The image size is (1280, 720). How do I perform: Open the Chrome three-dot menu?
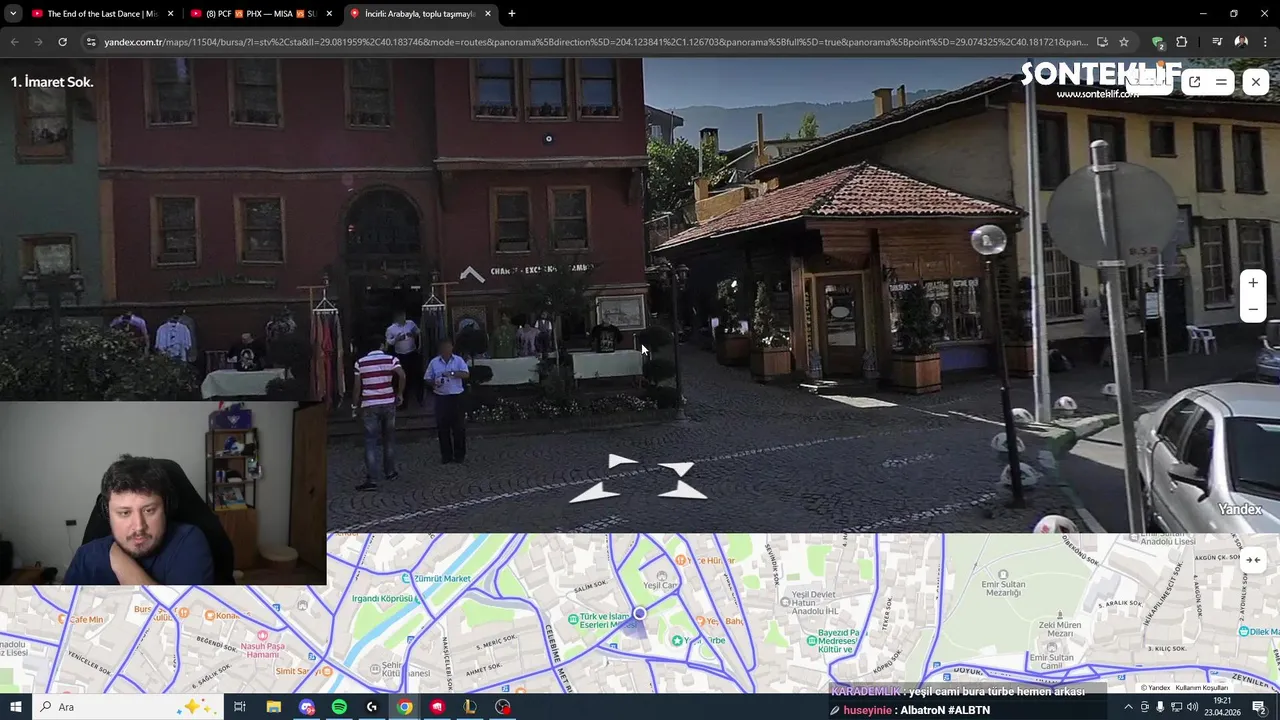(1264, 42)
